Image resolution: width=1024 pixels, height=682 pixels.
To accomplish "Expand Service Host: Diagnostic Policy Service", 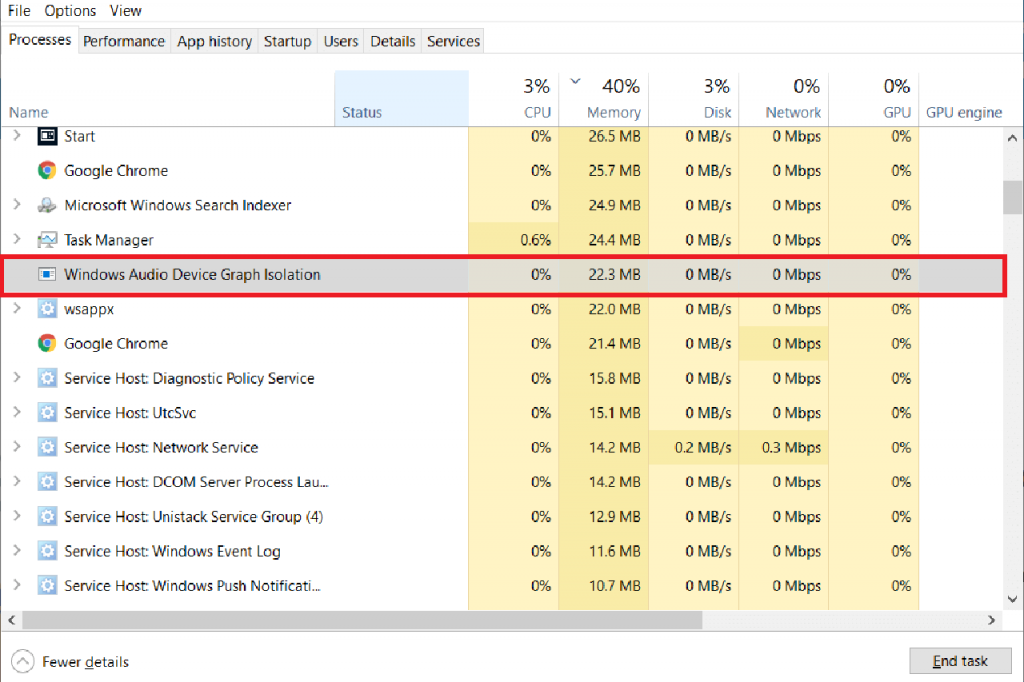I will click(17, 378).
